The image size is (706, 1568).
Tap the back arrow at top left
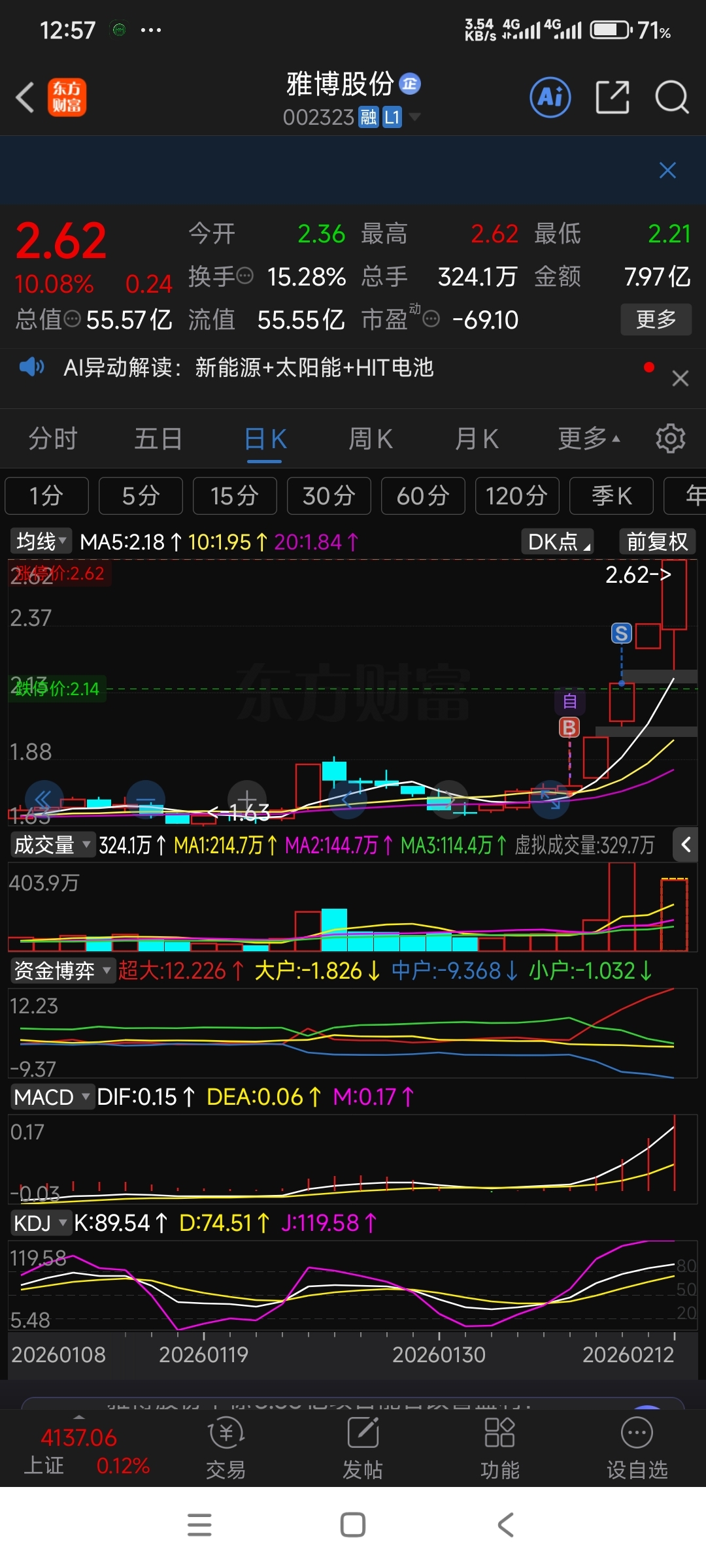25,98
